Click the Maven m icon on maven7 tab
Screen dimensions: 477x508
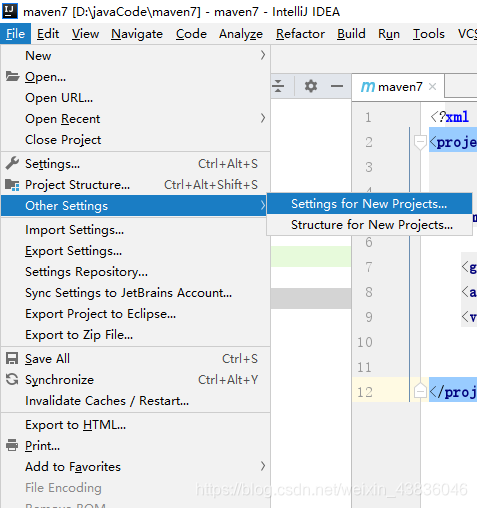(x=368, y=87)
